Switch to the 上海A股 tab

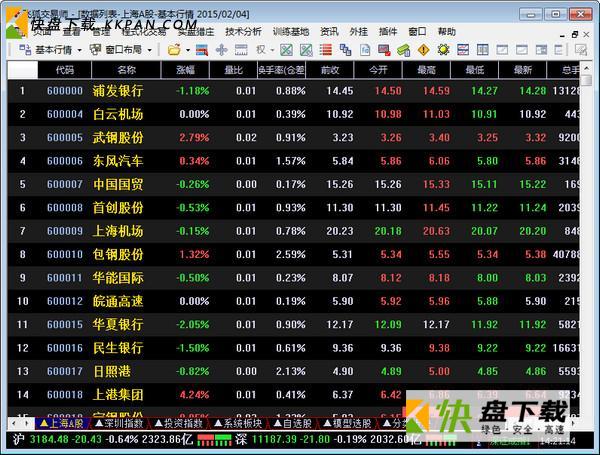tap(62, 423)
